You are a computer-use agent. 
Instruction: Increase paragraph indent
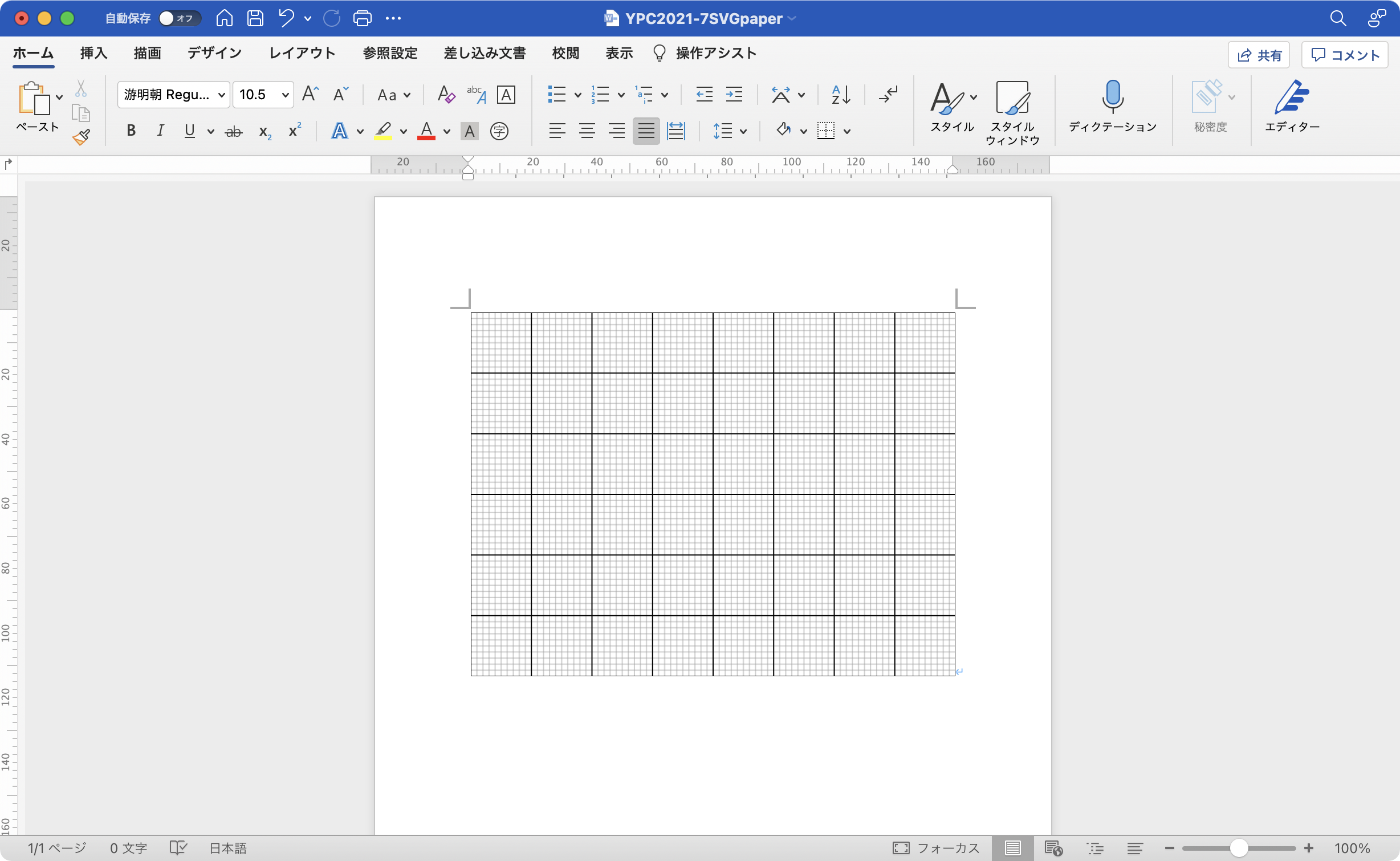click(x=734, y=94)
